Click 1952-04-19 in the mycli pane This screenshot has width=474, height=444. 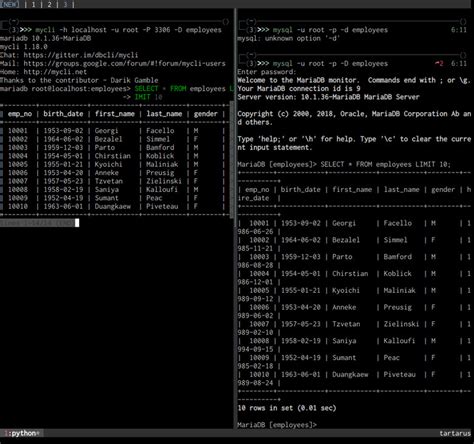63,198
